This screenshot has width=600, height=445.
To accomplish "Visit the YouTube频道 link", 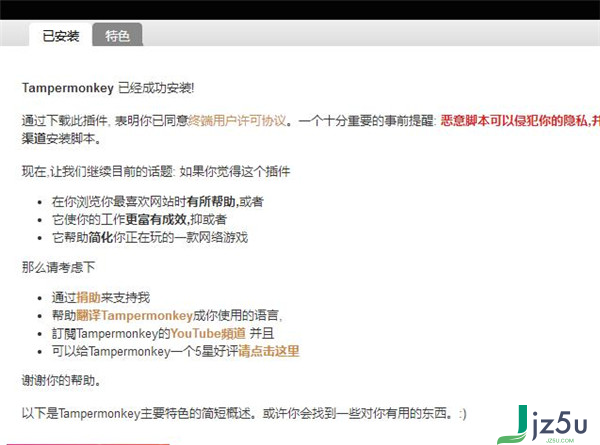I will click(208, 333).
